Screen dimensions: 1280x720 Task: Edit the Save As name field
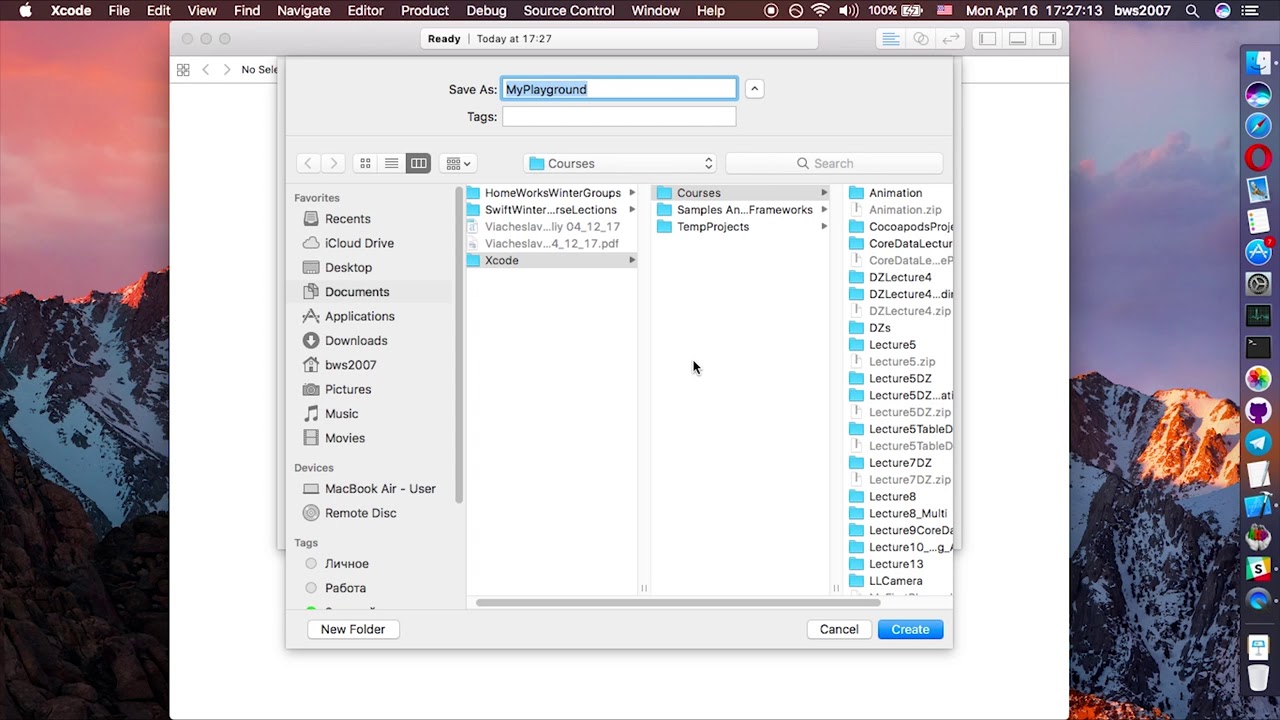tap(619, 89)
